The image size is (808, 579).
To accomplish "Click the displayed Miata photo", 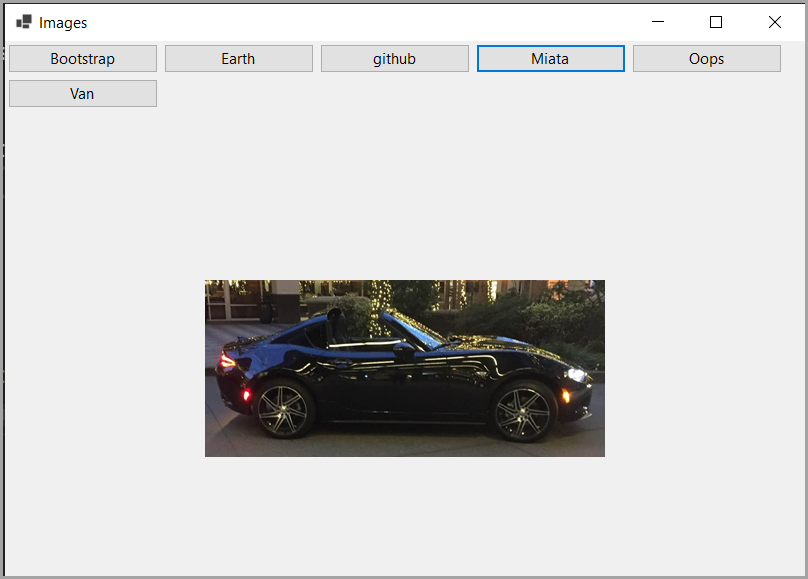I will (x=404, y=368).
